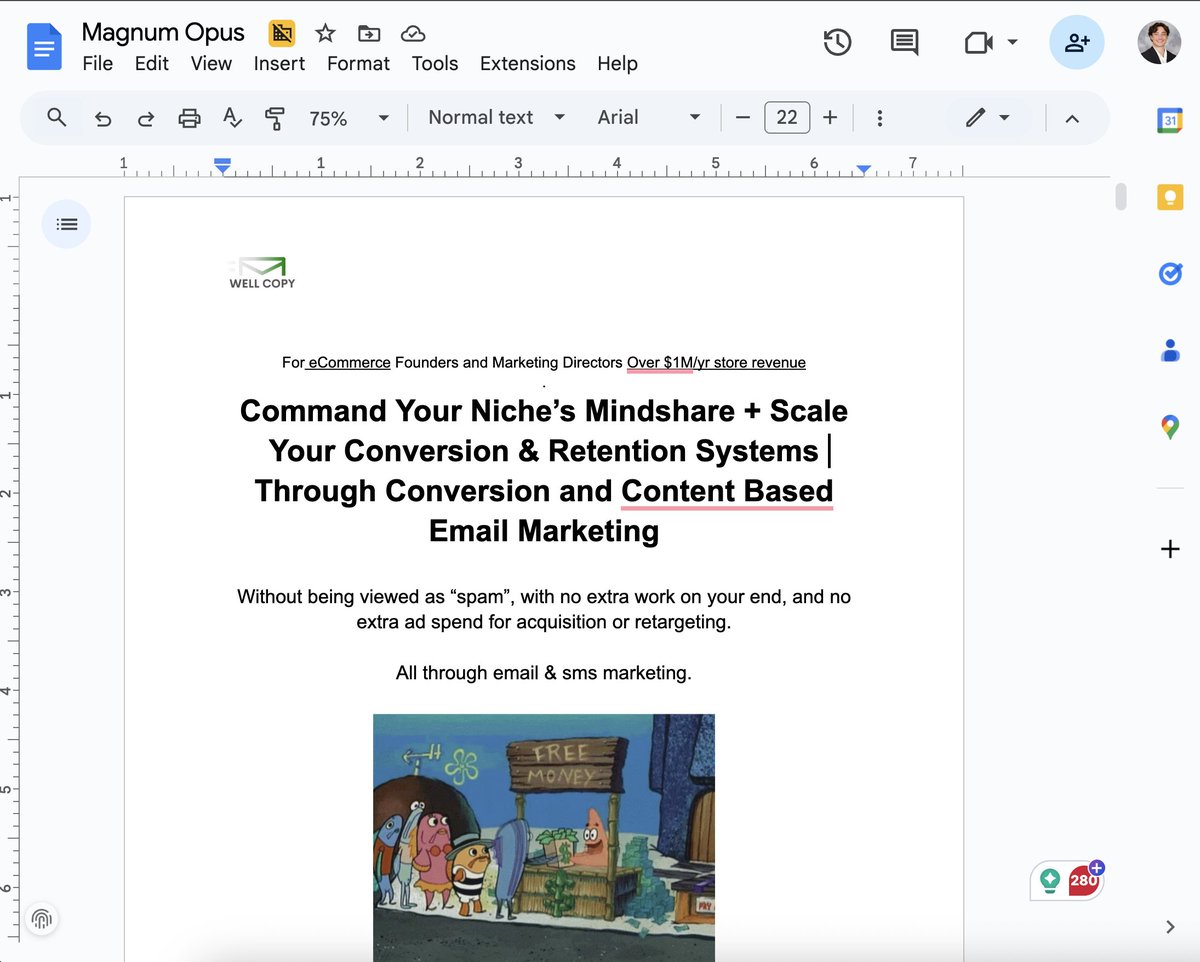
Task: Open Google Tasks side panel
Action: coord(1170,273)
